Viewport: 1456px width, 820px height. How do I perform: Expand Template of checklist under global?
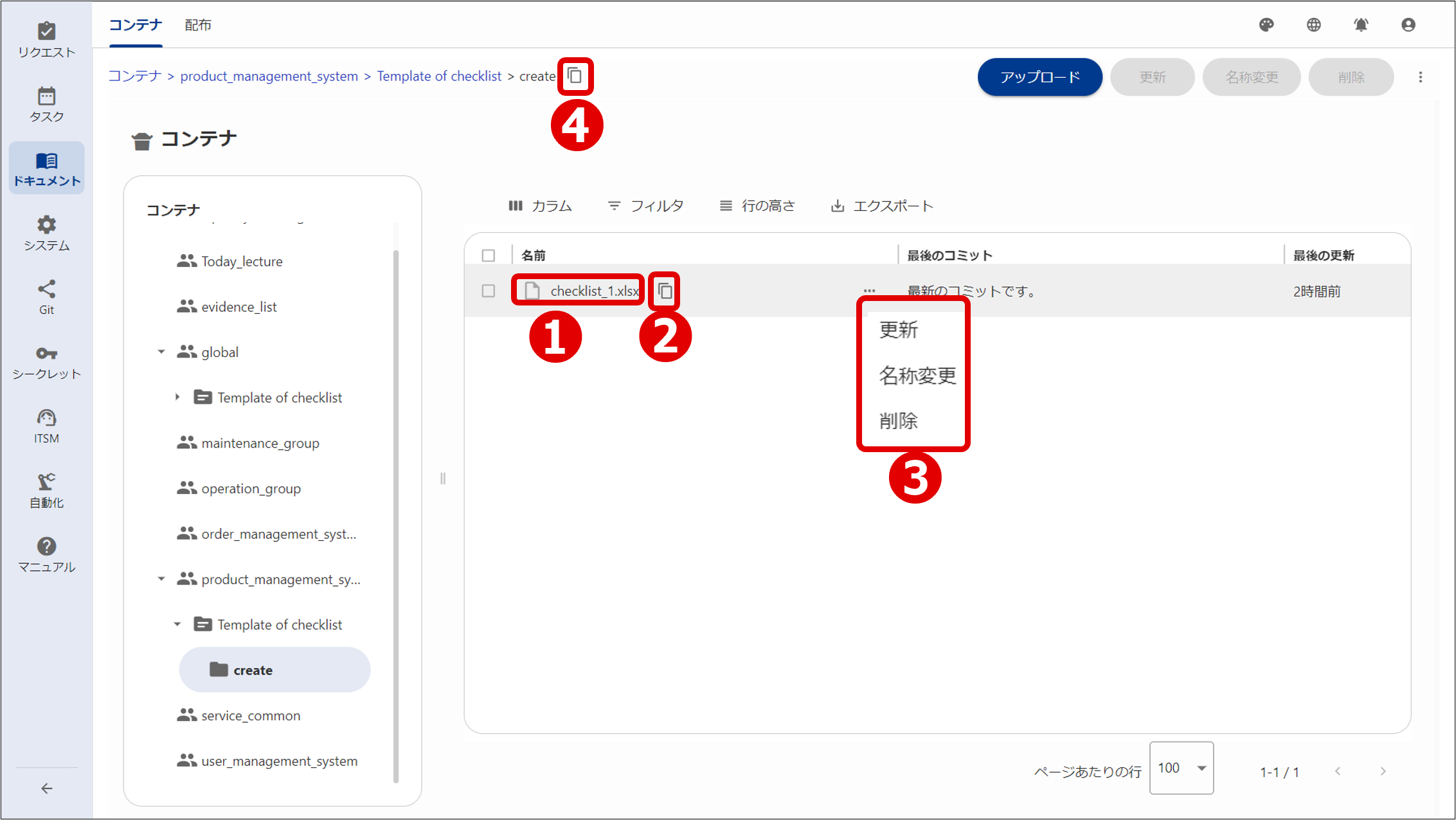177,397
